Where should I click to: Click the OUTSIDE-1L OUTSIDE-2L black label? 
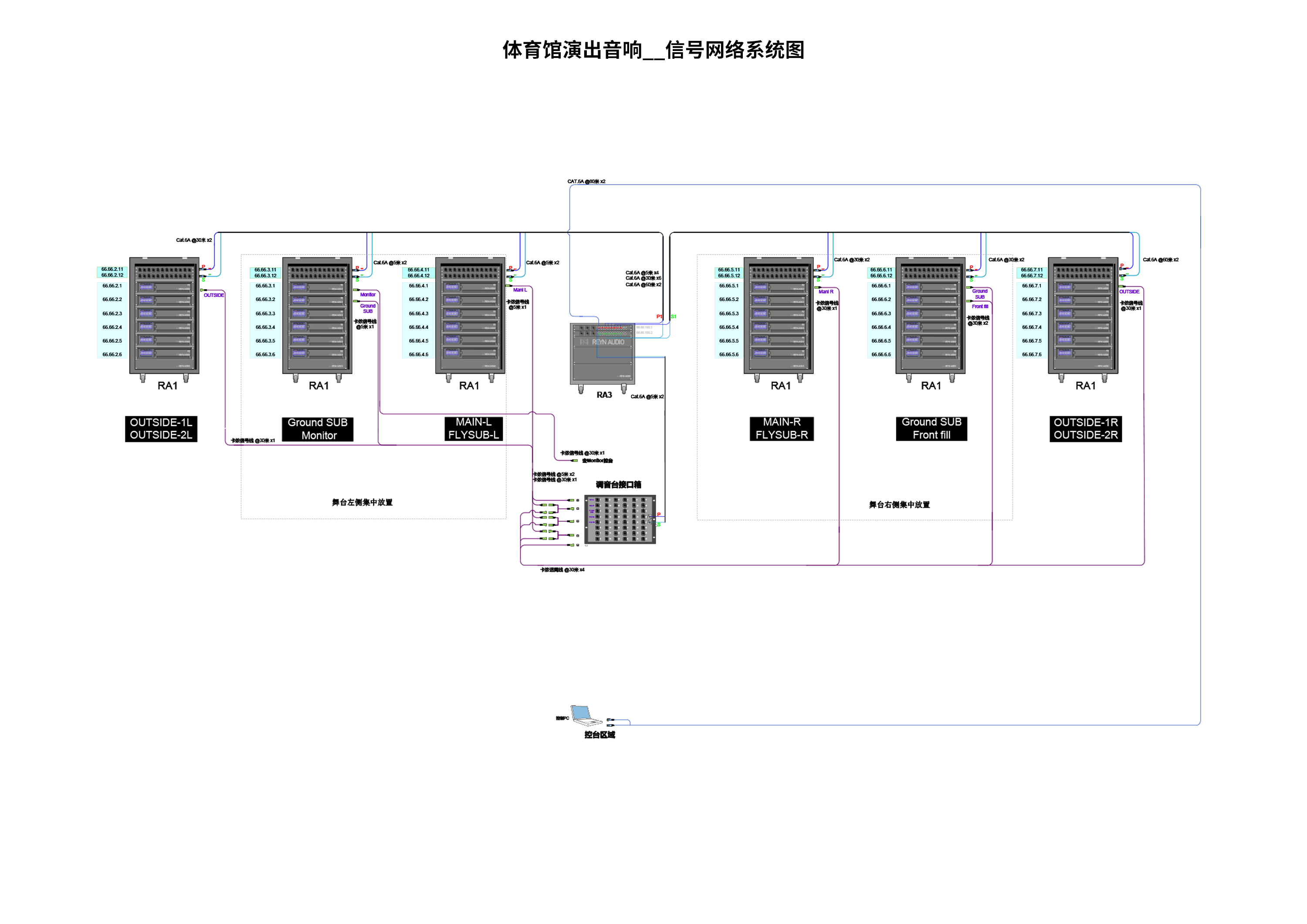coord(161,428)
